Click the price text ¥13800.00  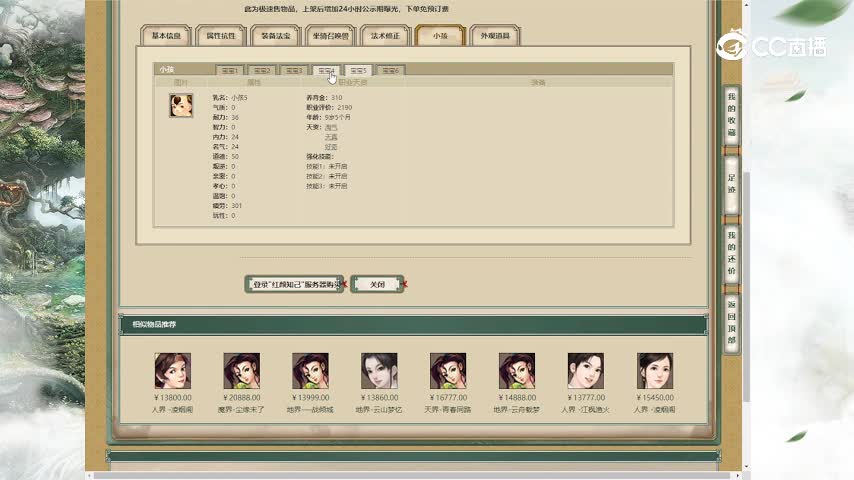(173, 398)
